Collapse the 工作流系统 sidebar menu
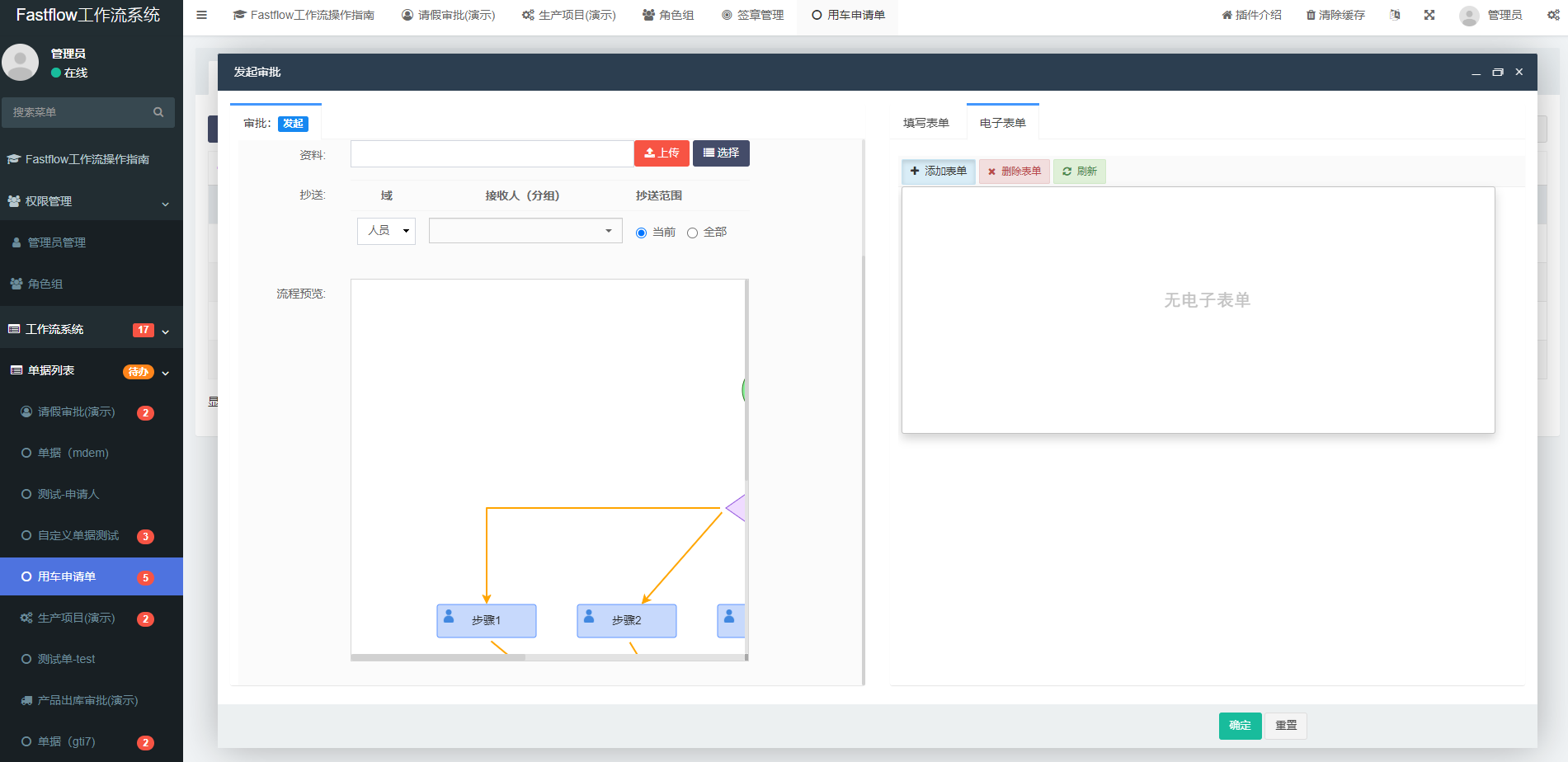The width and height of the screenshot is (1568, 762). (x=92, y=329)
